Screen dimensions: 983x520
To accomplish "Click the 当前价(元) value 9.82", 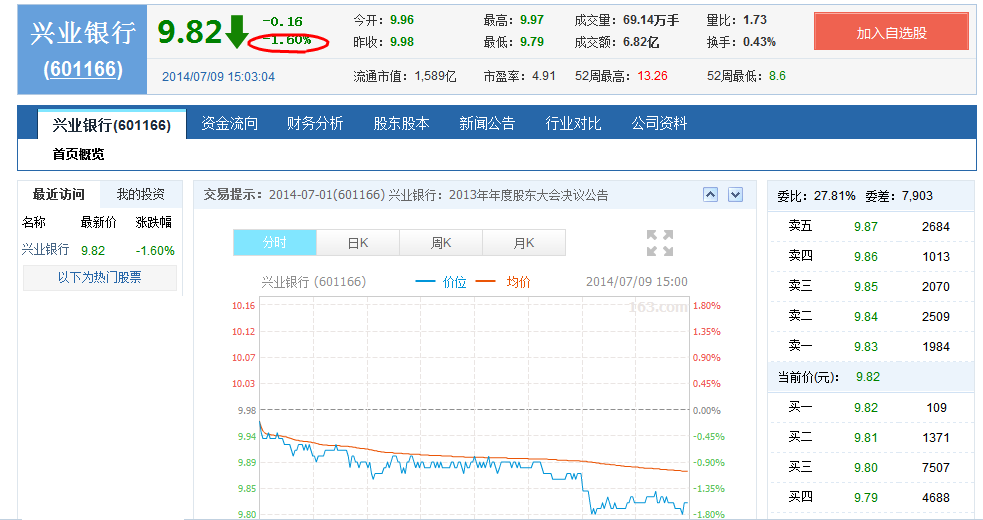I will (868, 377).
